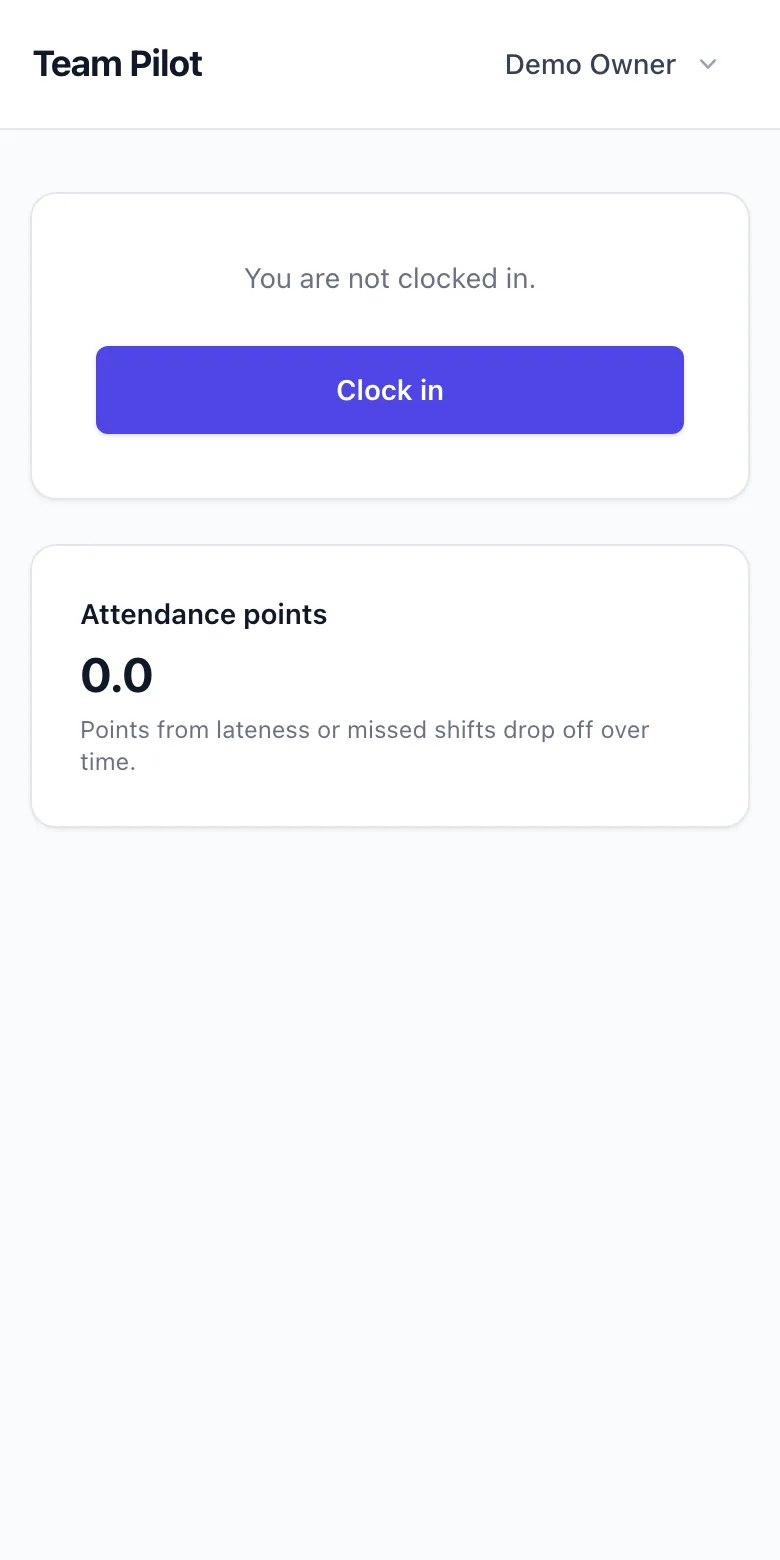
Task: Click the purple Clock in button
Action: click(x=390, y=390)
